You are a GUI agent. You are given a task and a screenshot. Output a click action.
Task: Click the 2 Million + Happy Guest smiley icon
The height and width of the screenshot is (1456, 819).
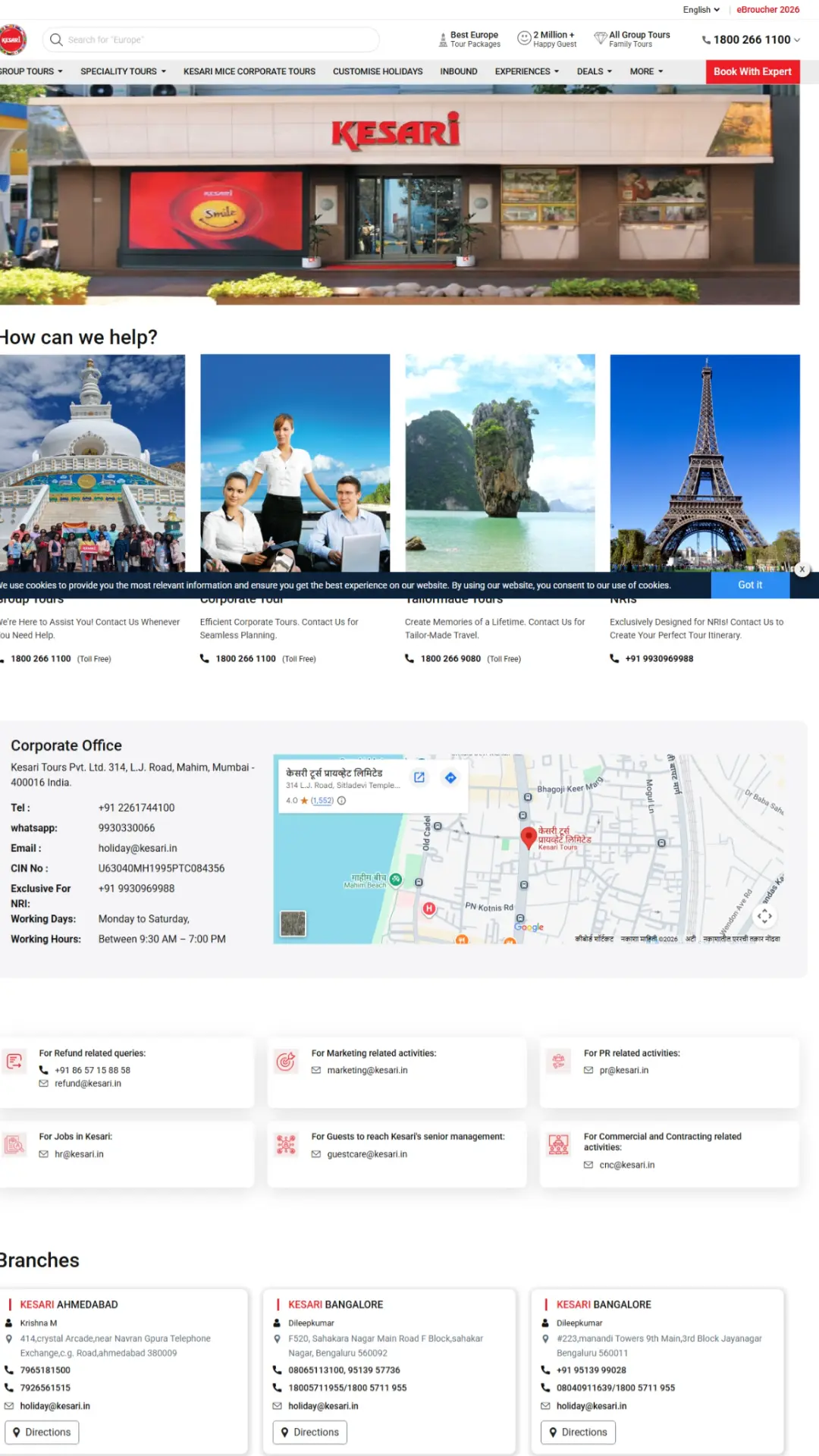click(524, 38)
